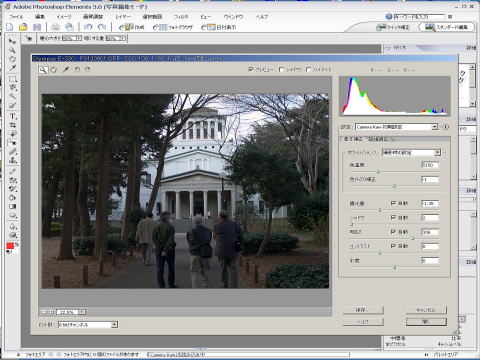Screen dimensions: 480x360
Task: Toggle Auto checkbox for Contrast
Action: 393,246
